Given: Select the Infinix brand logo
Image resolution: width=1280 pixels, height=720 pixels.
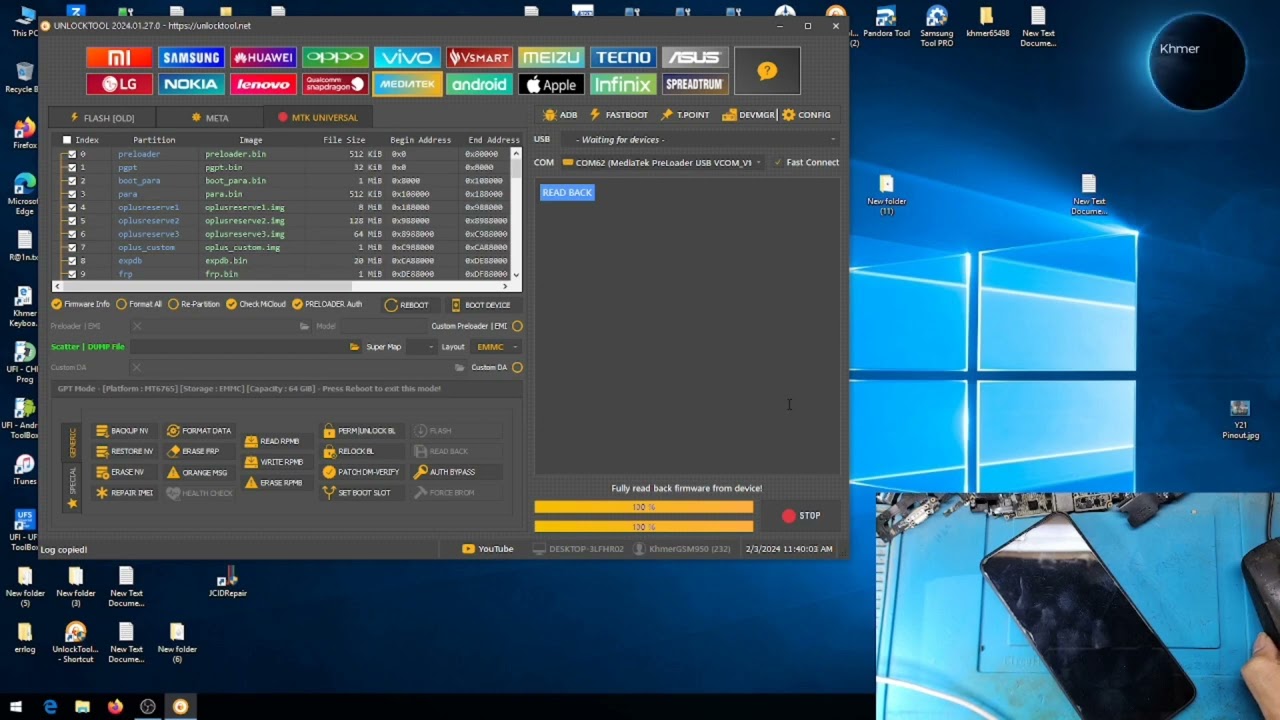Looking at the screenshot, I should pyautogui.click(x=623, y=84).
